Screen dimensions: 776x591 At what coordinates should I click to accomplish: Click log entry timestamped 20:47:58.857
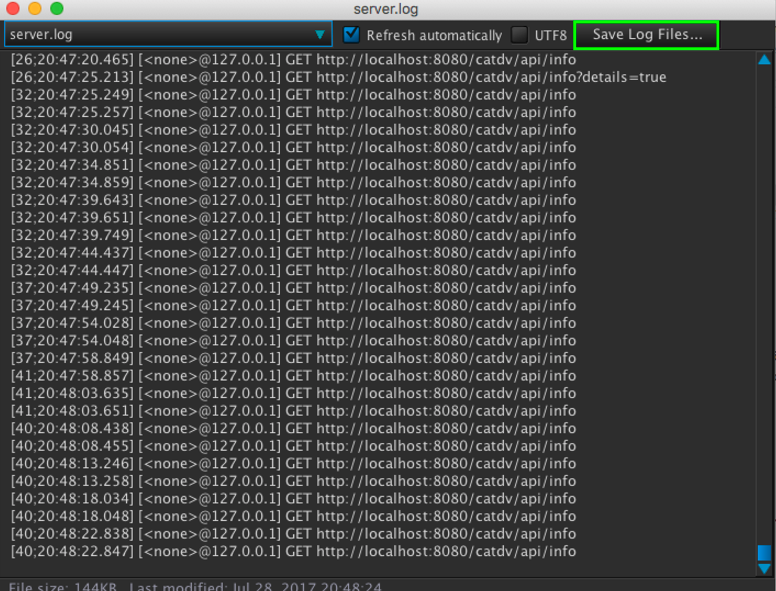(x=293, y=376)
